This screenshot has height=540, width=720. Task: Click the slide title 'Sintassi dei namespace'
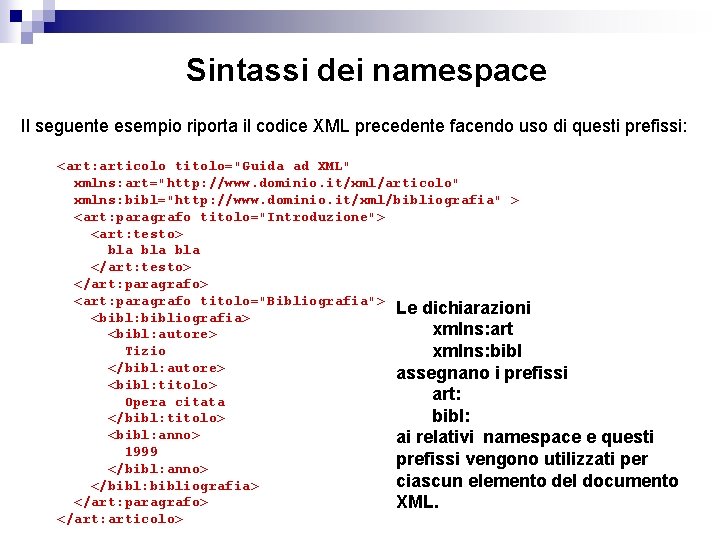[366, 70]
